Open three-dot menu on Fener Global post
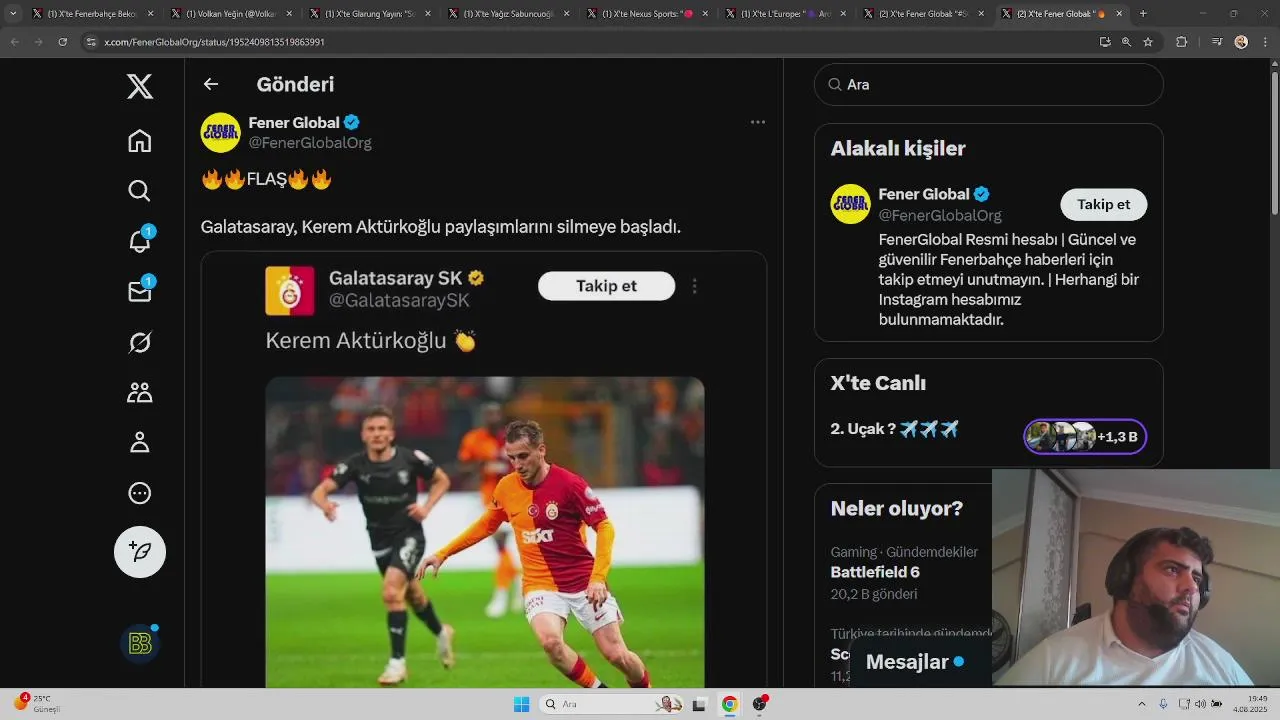This screenshot has height=720, width=1280. pos(758,122)
